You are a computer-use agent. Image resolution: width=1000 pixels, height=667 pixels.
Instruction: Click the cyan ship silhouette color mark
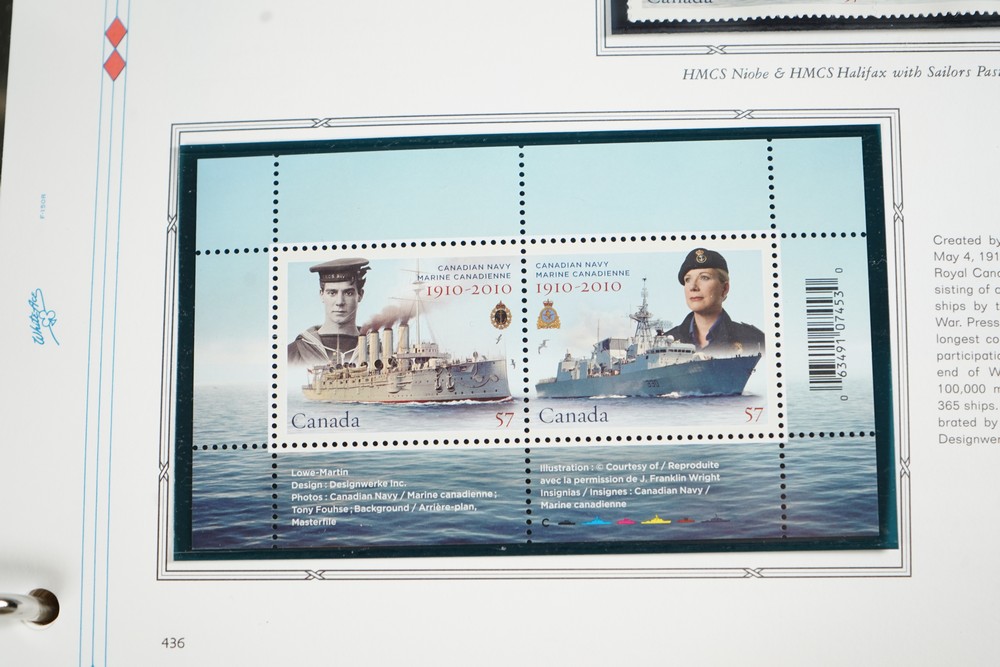click(x=596, y=521)
